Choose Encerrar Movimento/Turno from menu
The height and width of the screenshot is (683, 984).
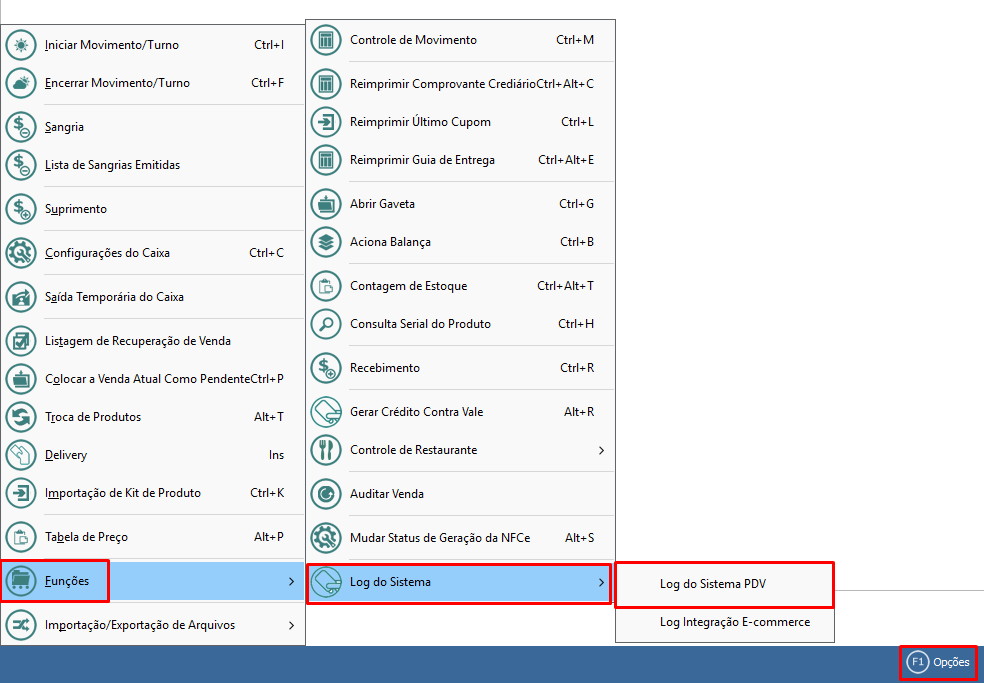pos(117,83)
